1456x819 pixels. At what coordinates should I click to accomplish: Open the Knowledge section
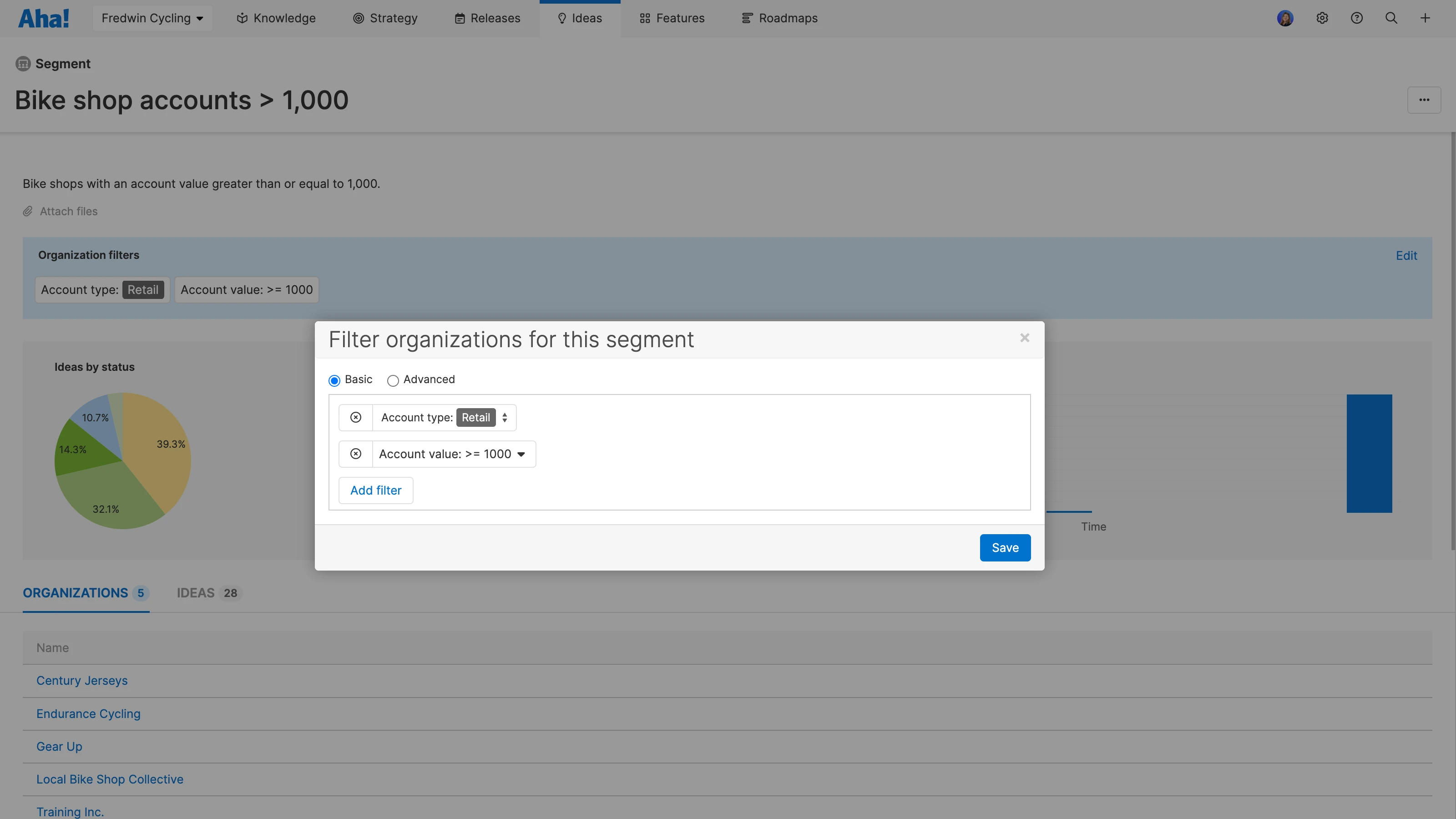pyautogui.click(x=275, y=18)
